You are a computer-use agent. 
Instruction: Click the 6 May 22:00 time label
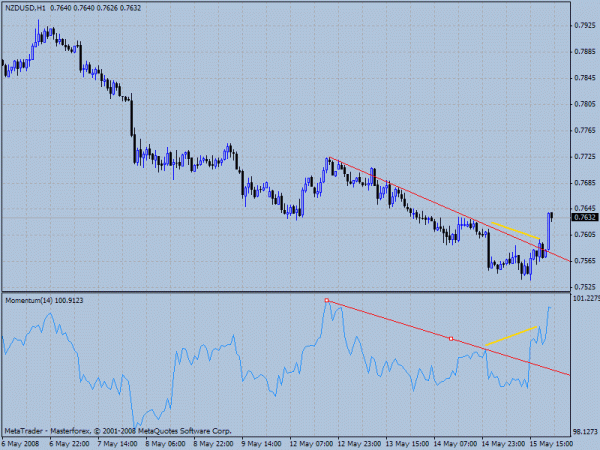point(70,444)
